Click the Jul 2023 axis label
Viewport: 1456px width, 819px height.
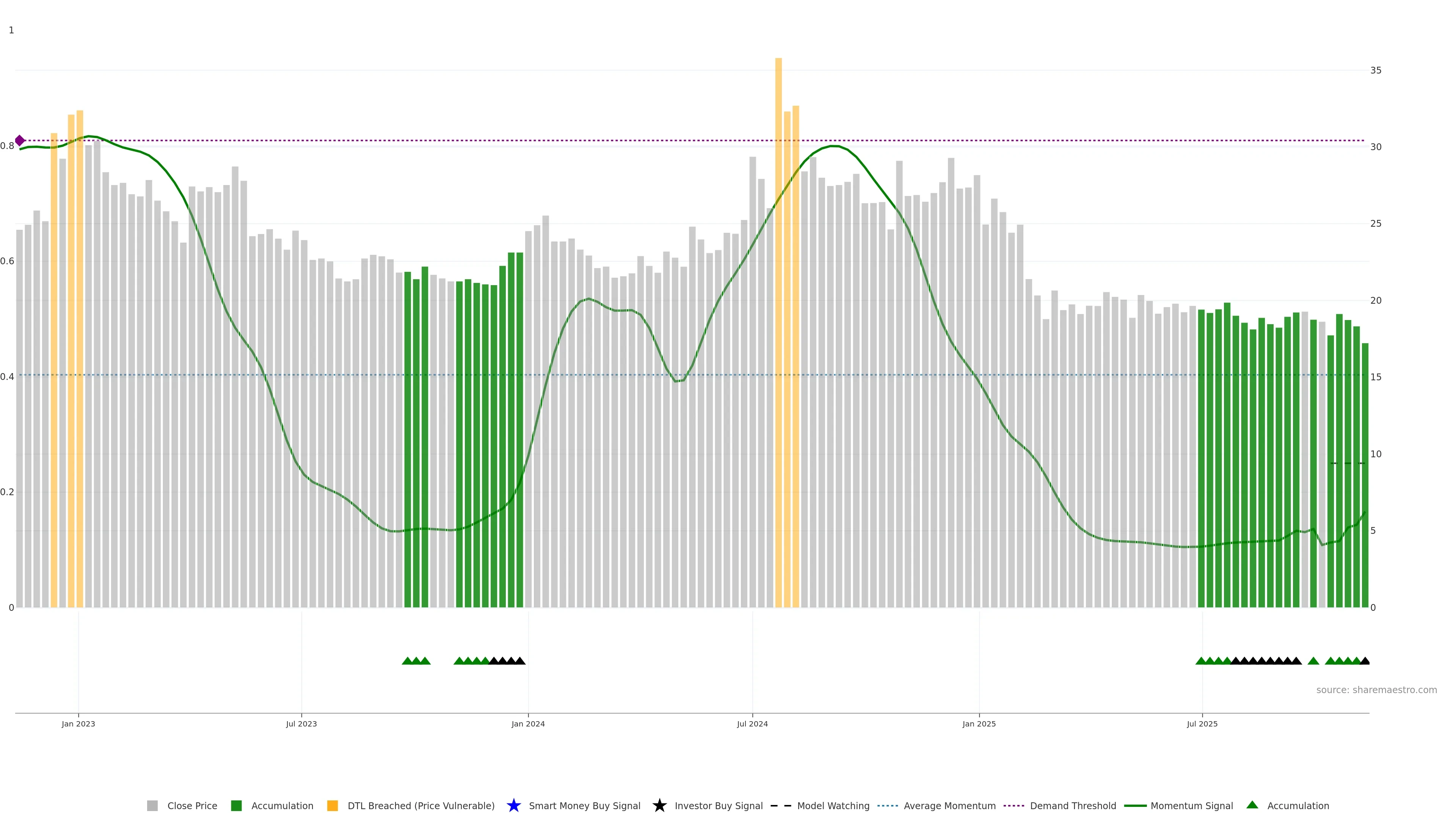301,724
